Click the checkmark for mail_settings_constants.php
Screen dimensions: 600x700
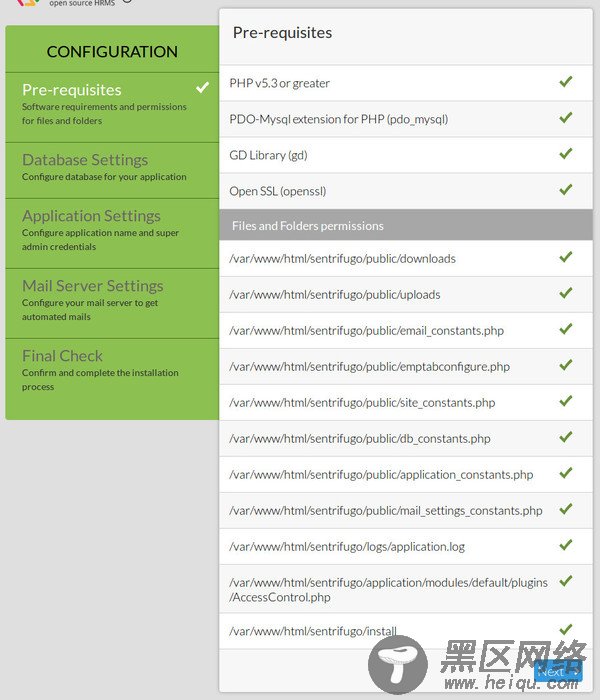point(566,509)
